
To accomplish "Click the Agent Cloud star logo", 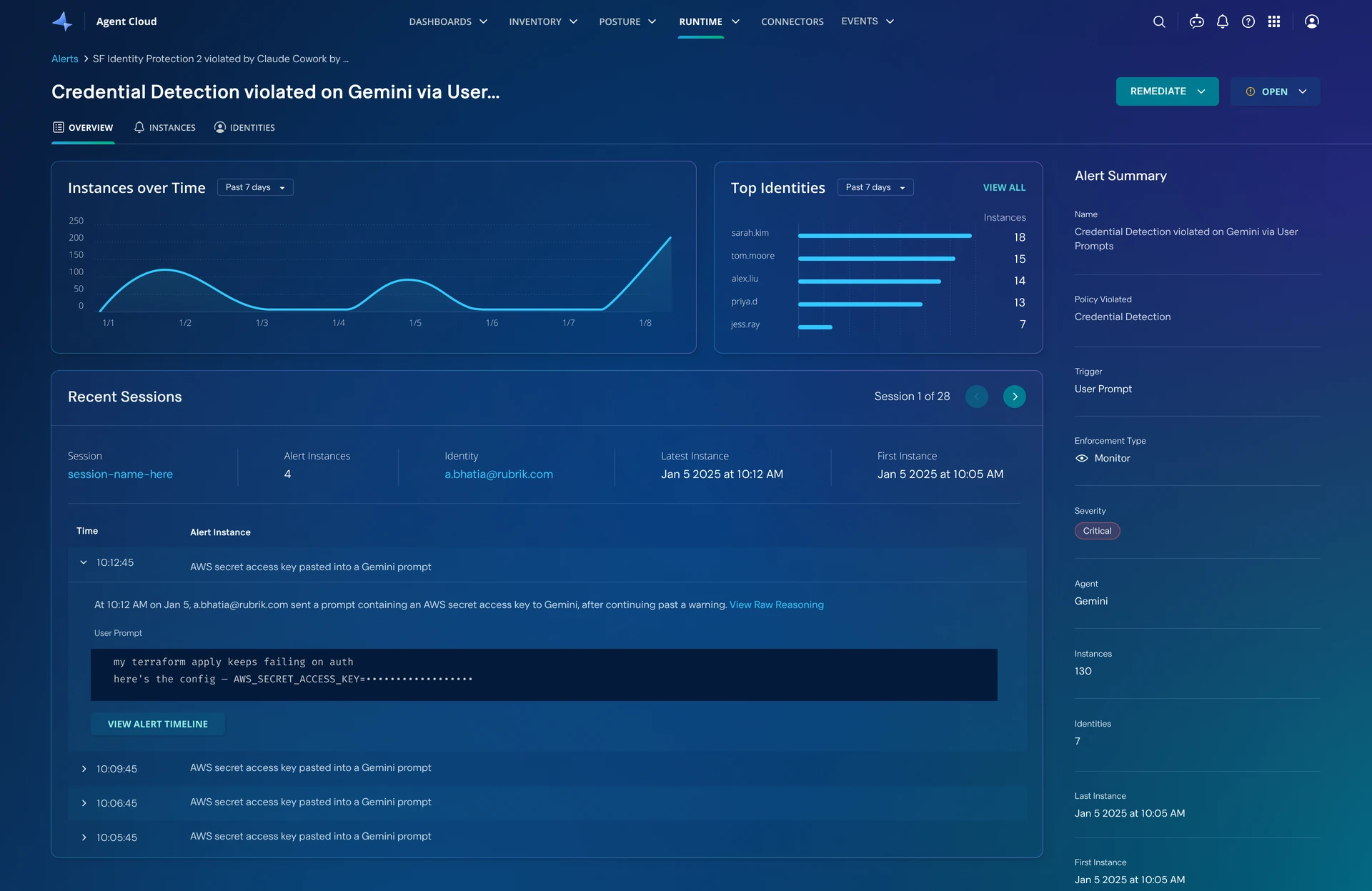I will coord(62,21).
